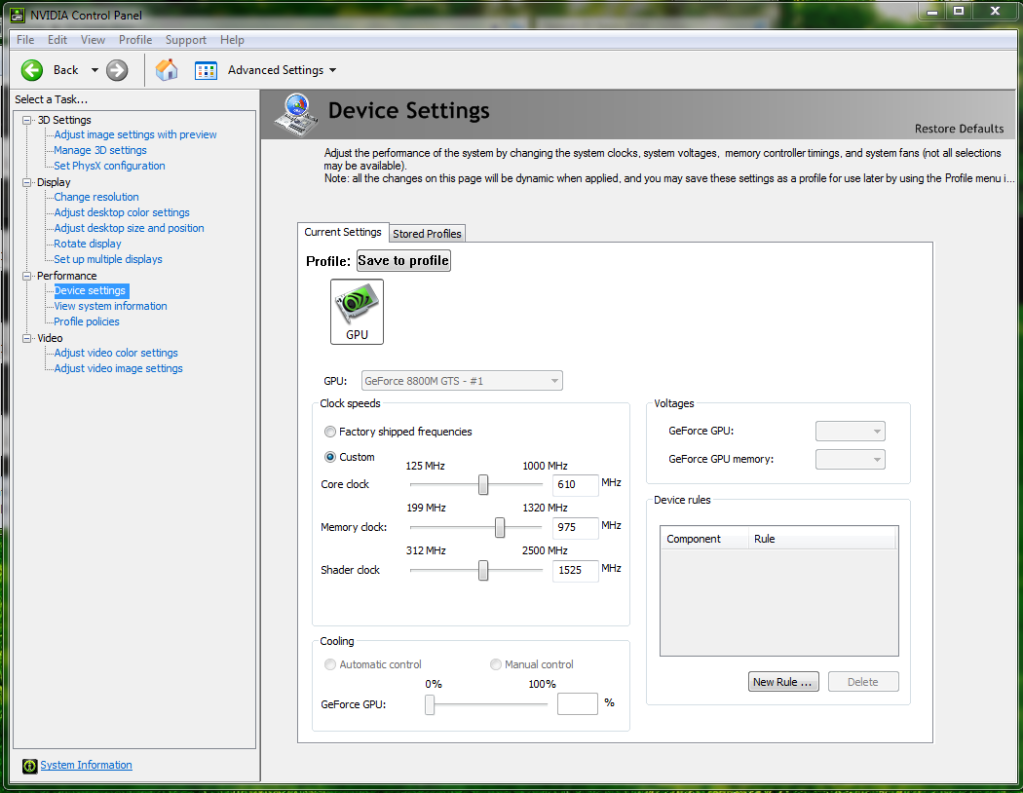Viewport: 1023px width, 793px height.
Task: Click the GeForce GPU cooling slider handle
Action: 430,705
